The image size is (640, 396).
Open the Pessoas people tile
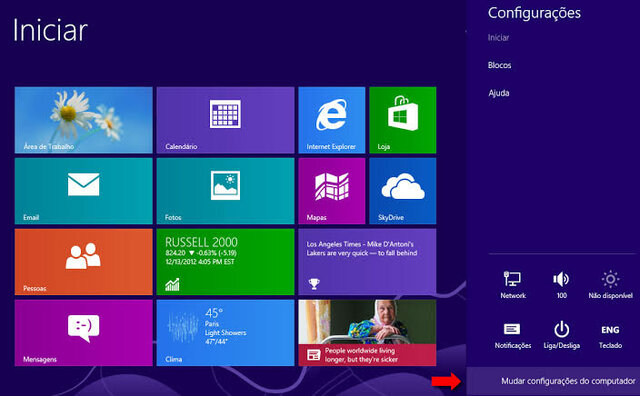click(84, 262)
